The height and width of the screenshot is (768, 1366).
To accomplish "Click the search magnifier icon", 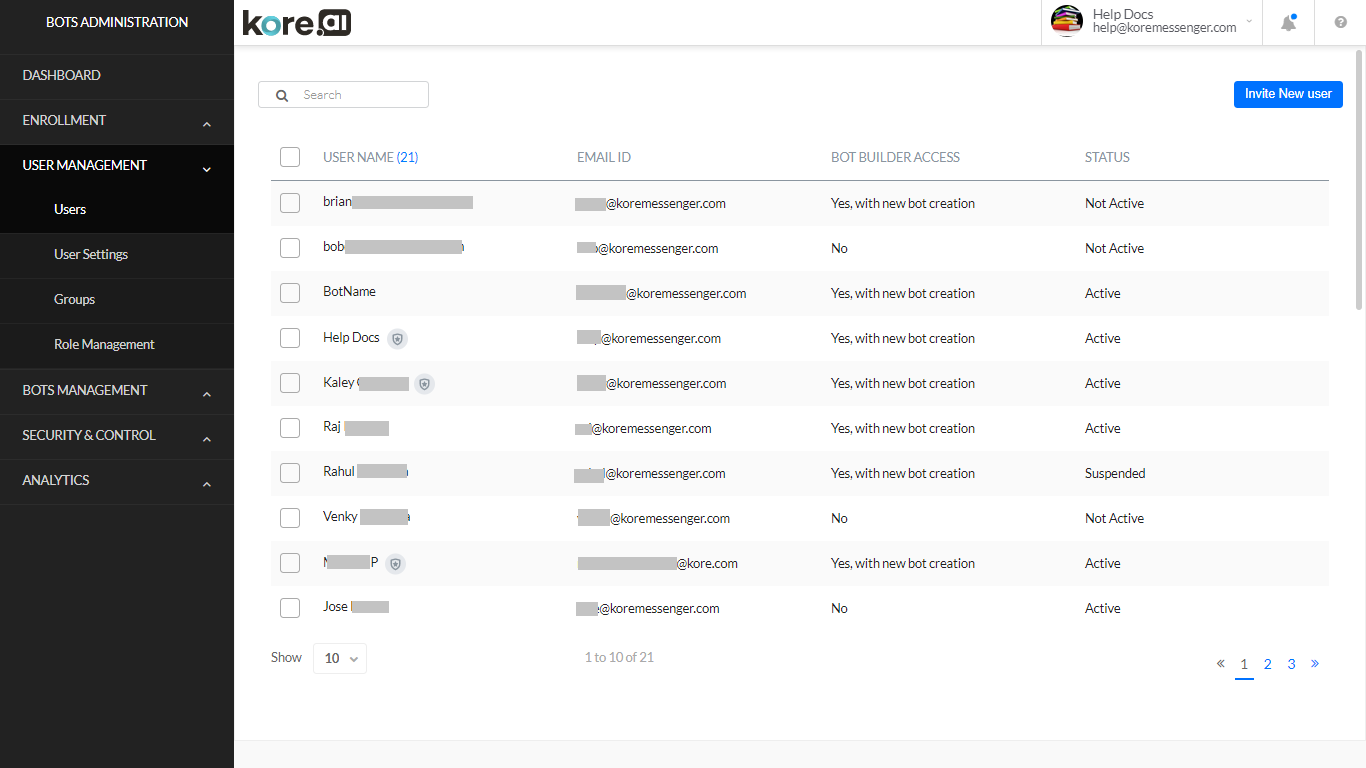I will pos(281,94).
